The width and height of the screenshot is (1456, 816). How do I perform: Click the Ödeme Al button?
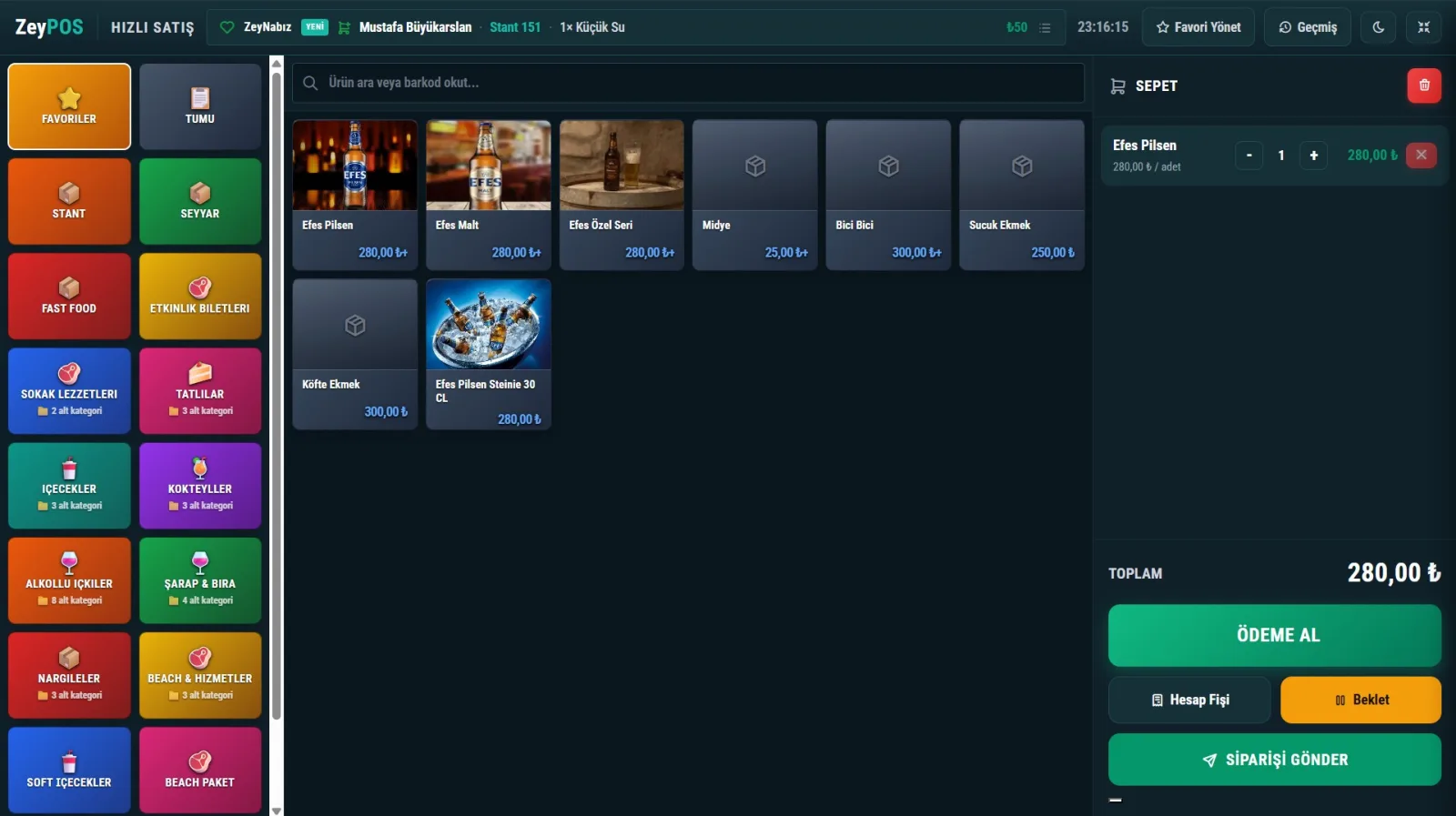click(x=1275, y=635)
